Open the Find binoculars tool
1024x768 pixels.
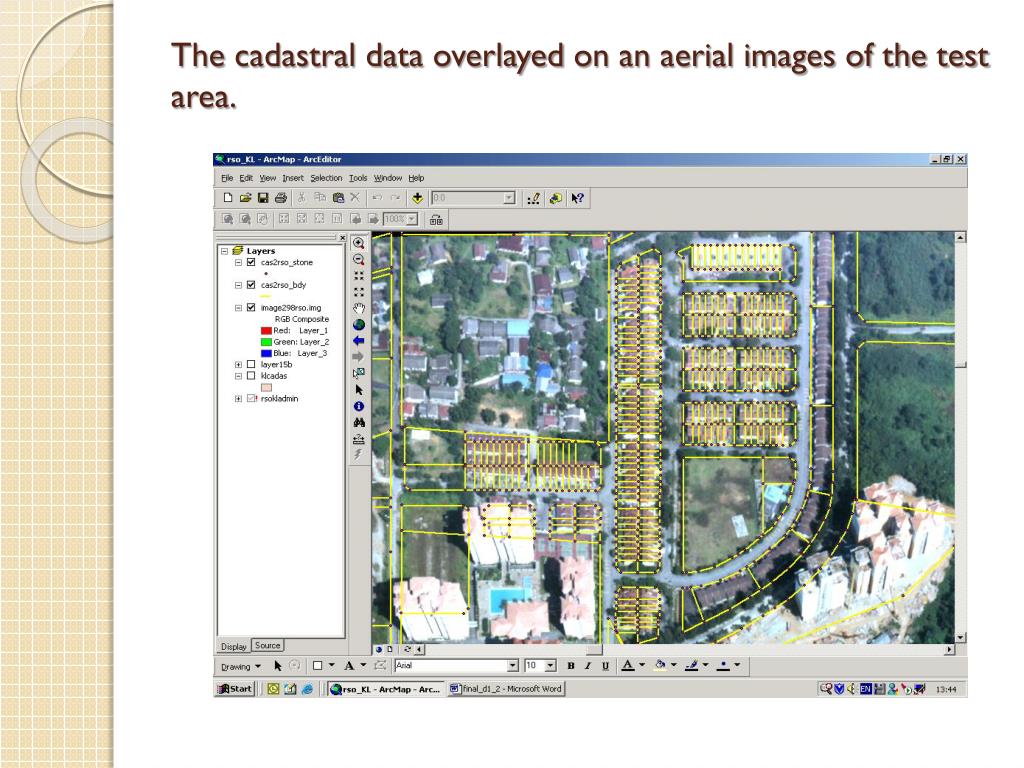tap(359, 423)
